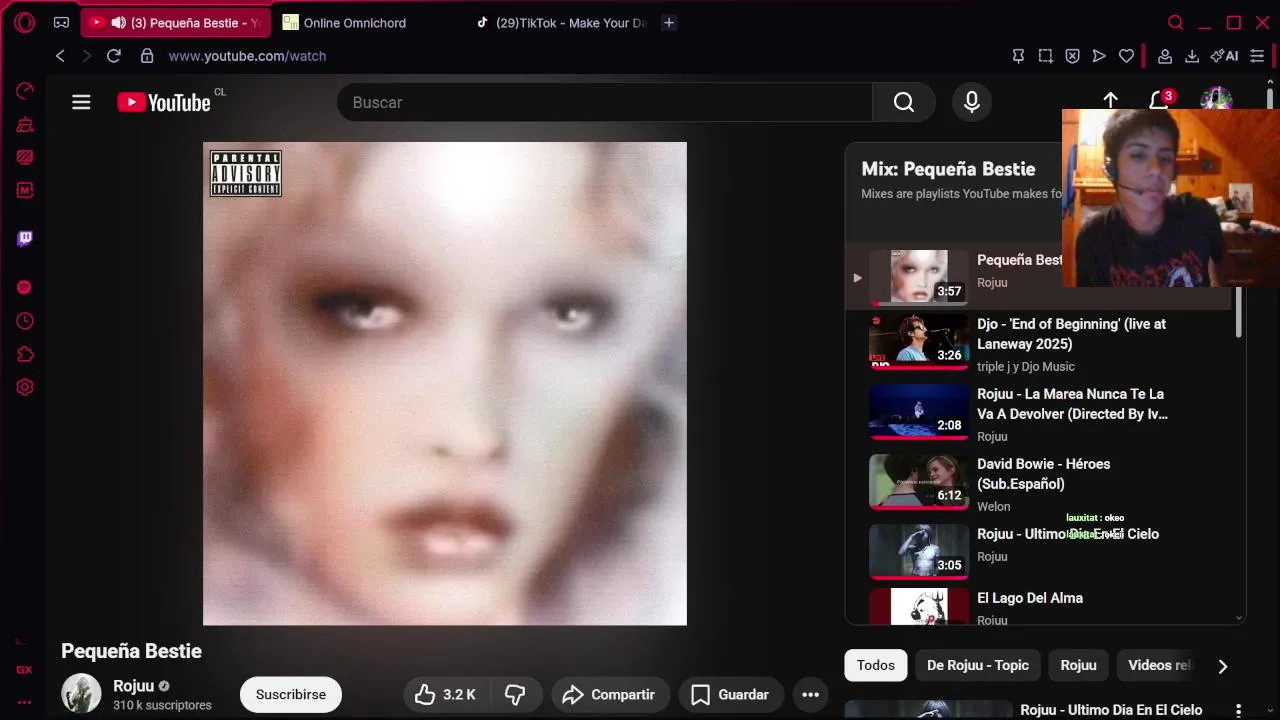
Task: Take a snapshot with the capture icon
Action: click(x=1045, y=56)
